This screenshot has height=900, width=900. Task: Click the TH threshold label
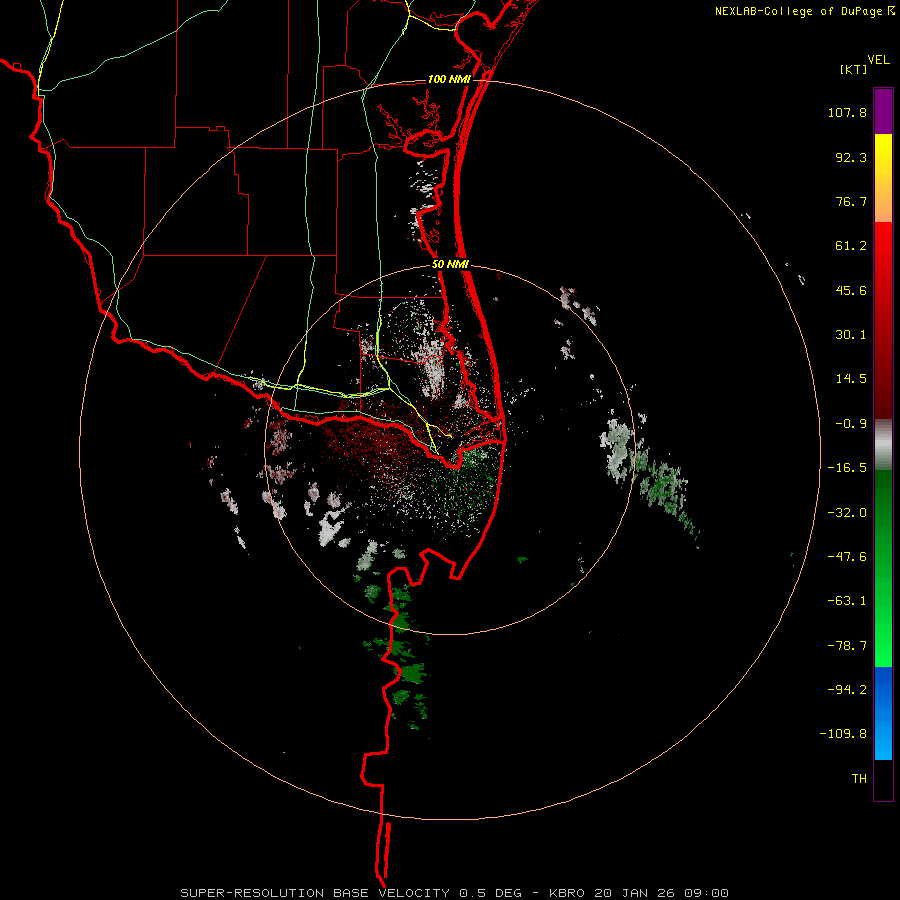(859, 779)
